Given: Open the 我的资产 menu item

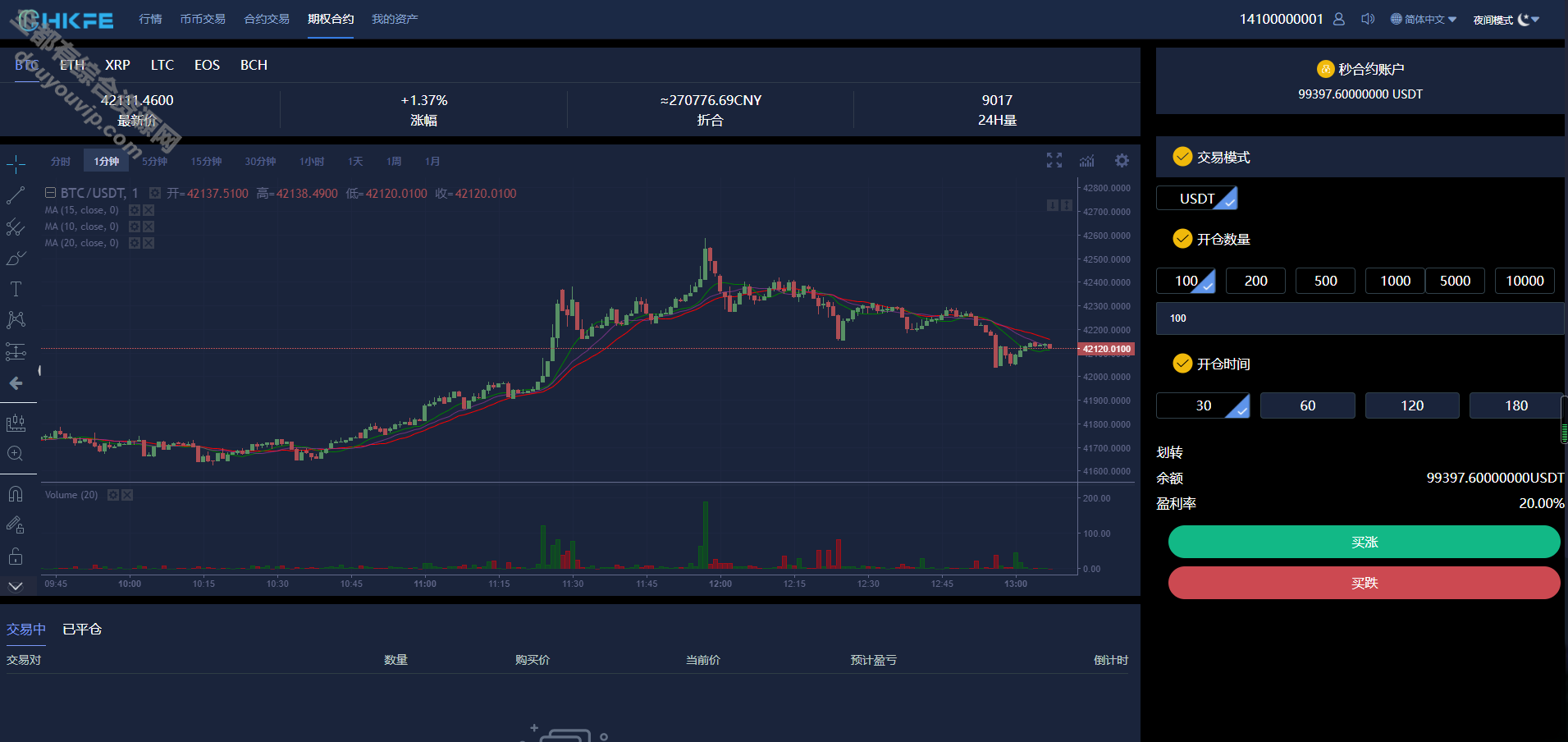Looking at the screenshot, I should [x=395, y=19].
